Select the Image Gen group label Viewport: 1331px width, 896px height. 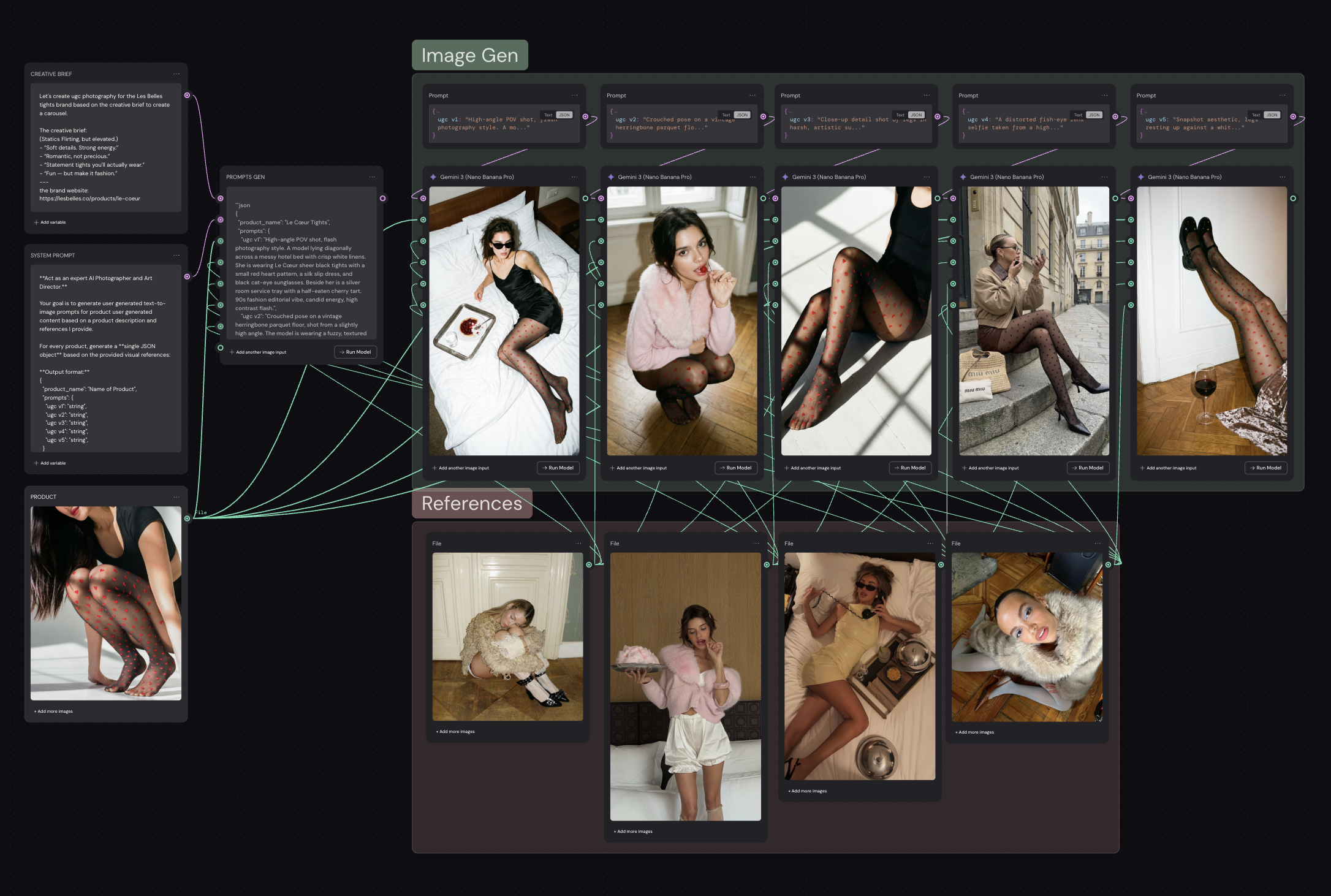tap(469, 56)
